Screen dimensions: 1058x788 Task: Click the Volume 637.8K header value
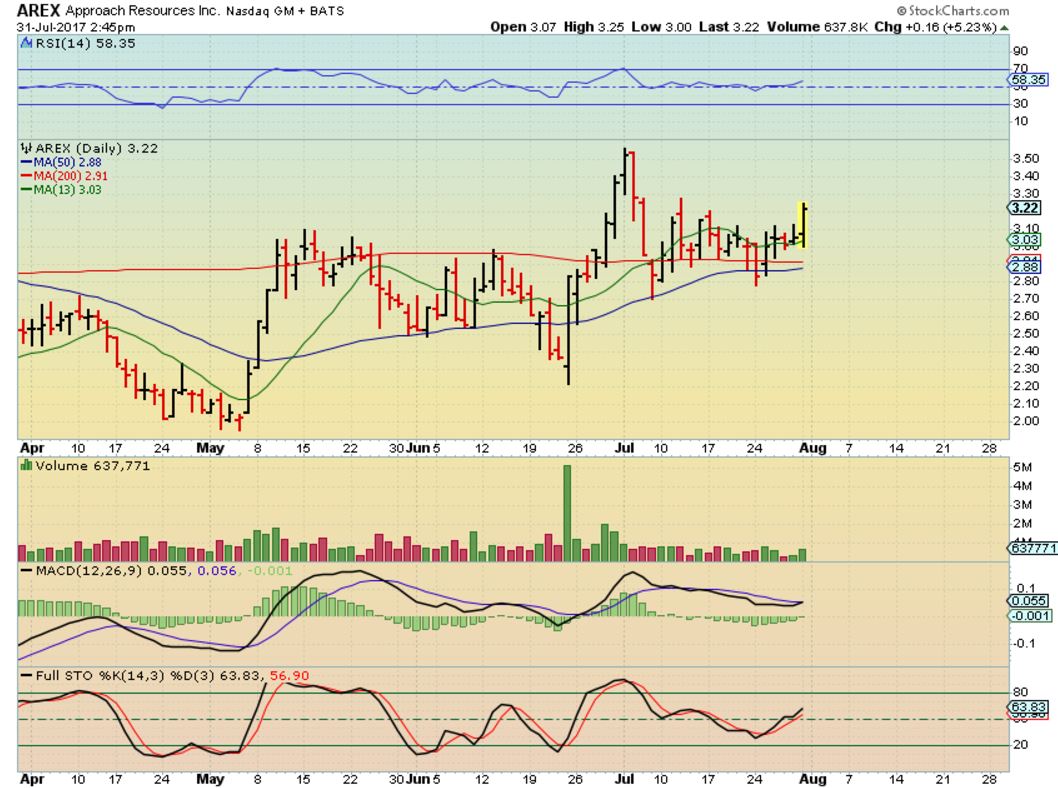(817, 27)
